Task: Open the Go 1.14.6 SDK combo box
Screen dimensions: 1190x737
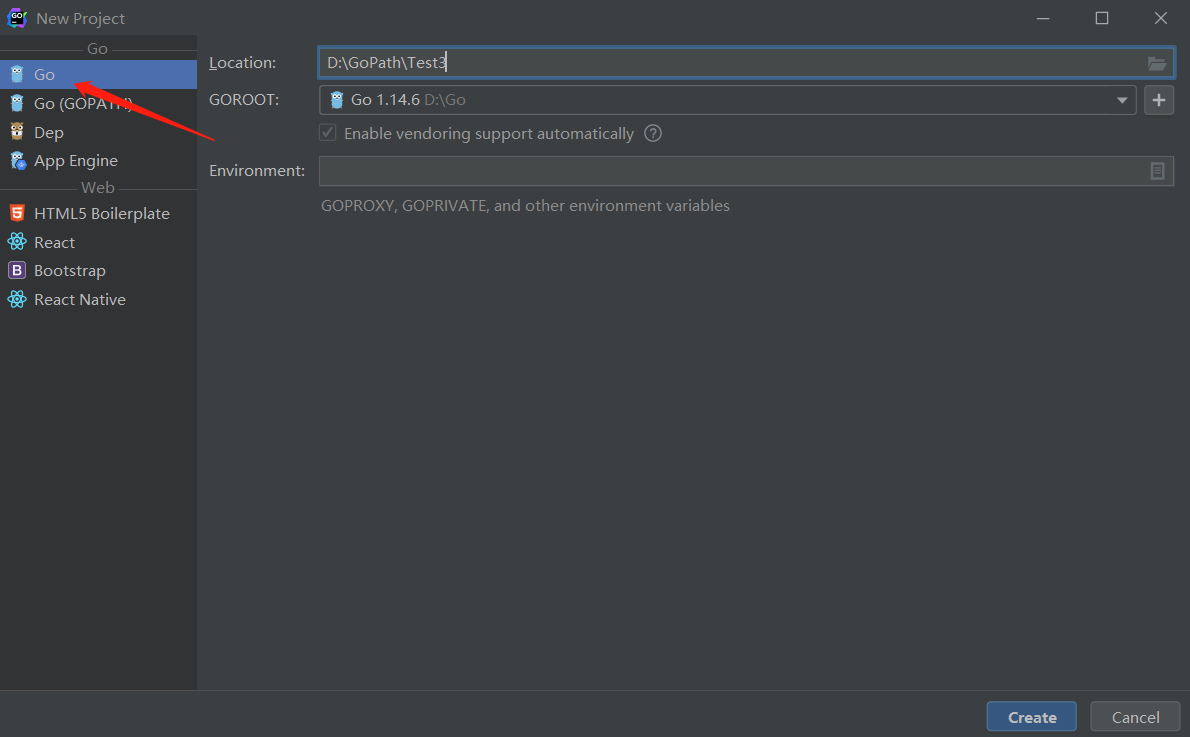Action: click(x=727, y=99)
